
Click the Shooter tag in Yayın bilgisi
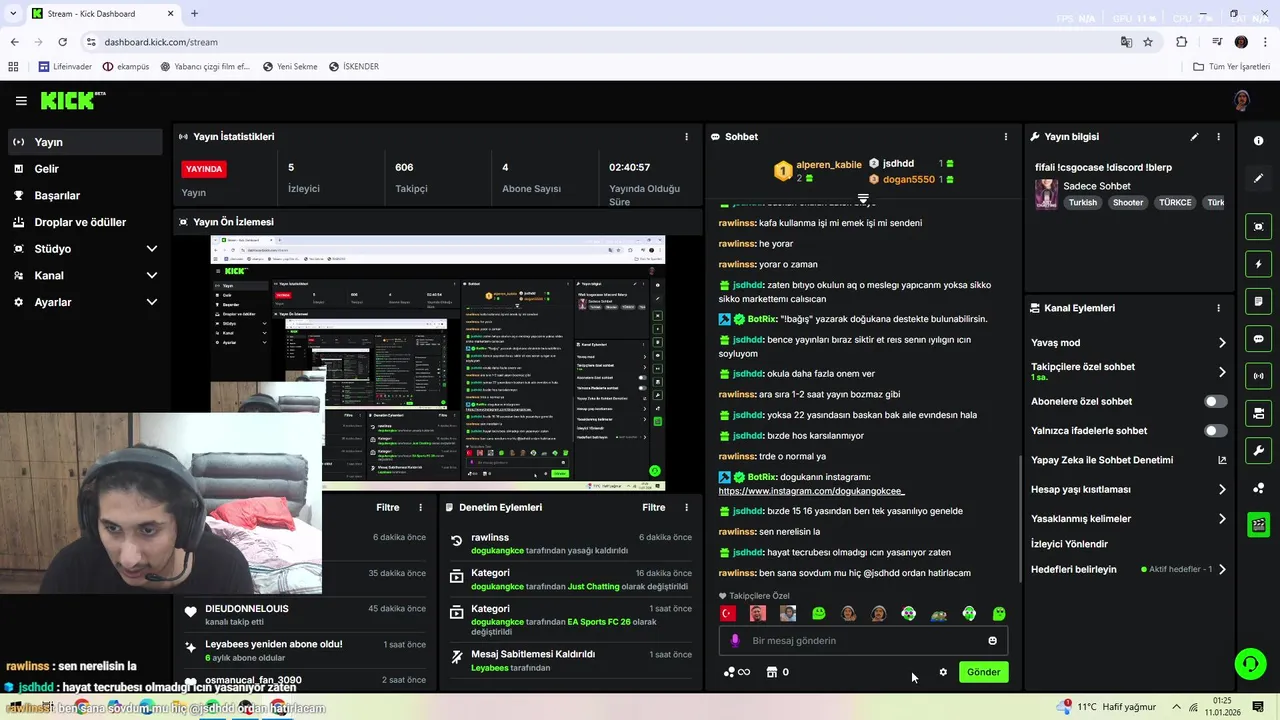point(1128,202)
